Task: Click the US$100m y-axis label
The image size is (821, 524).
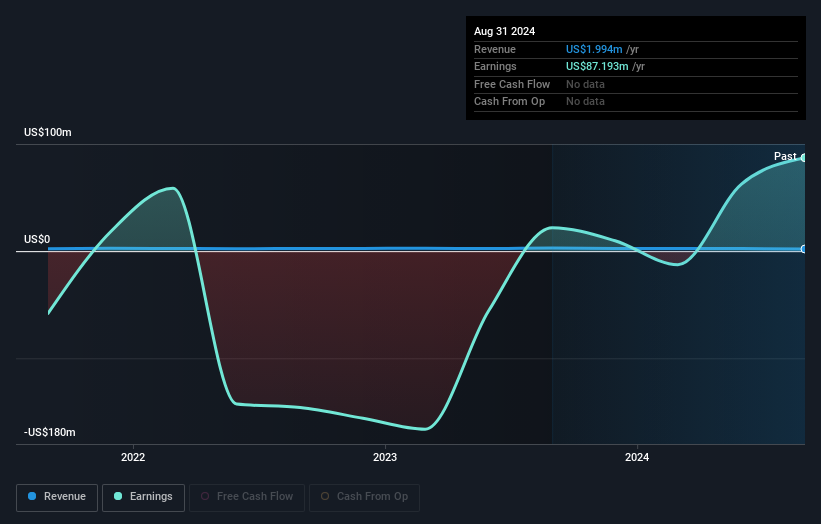Action: [48, 132]
